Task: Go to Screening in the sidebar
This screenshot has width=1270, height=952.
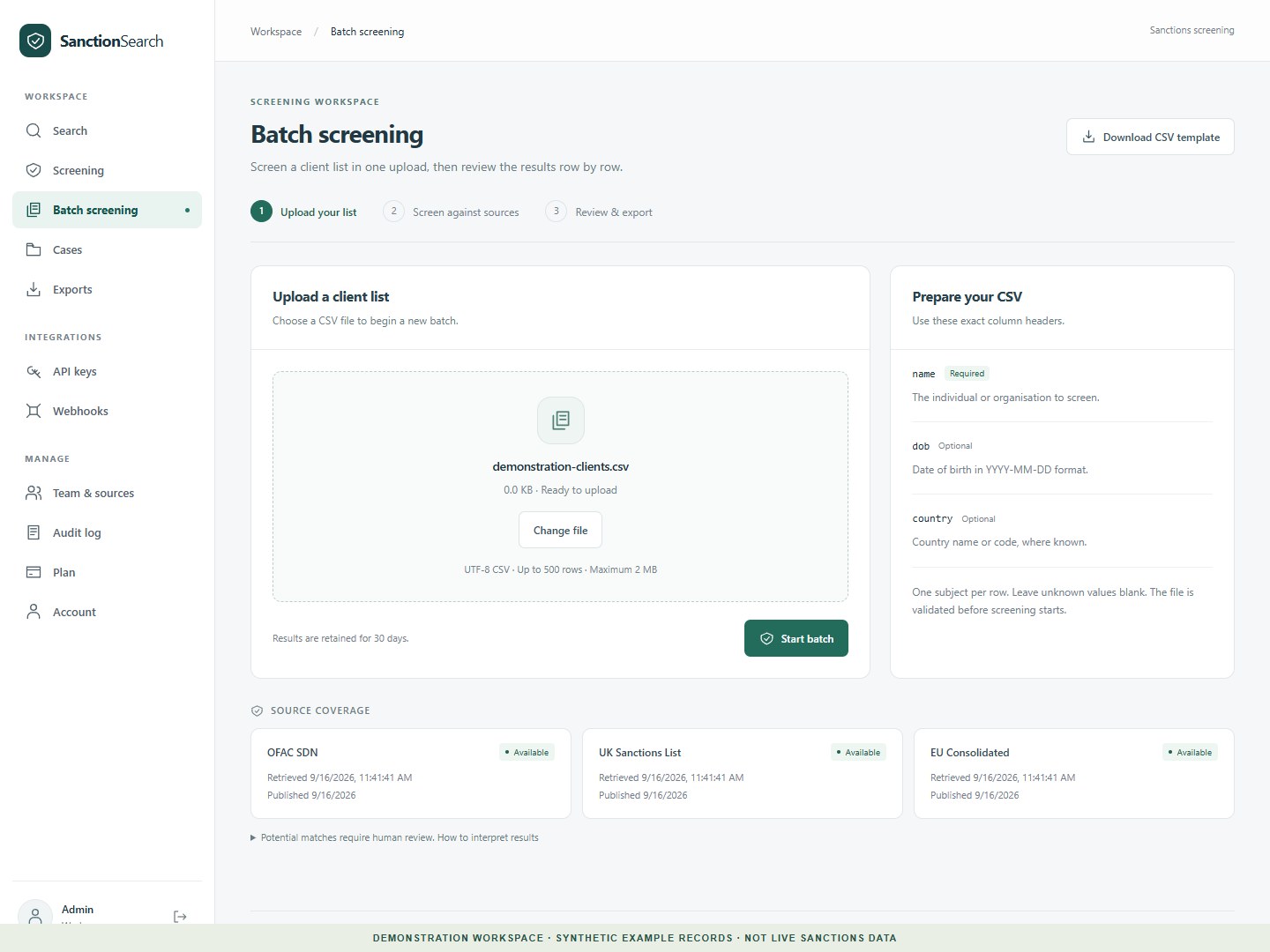Action: pyautogui.click(x=107, y=170)
